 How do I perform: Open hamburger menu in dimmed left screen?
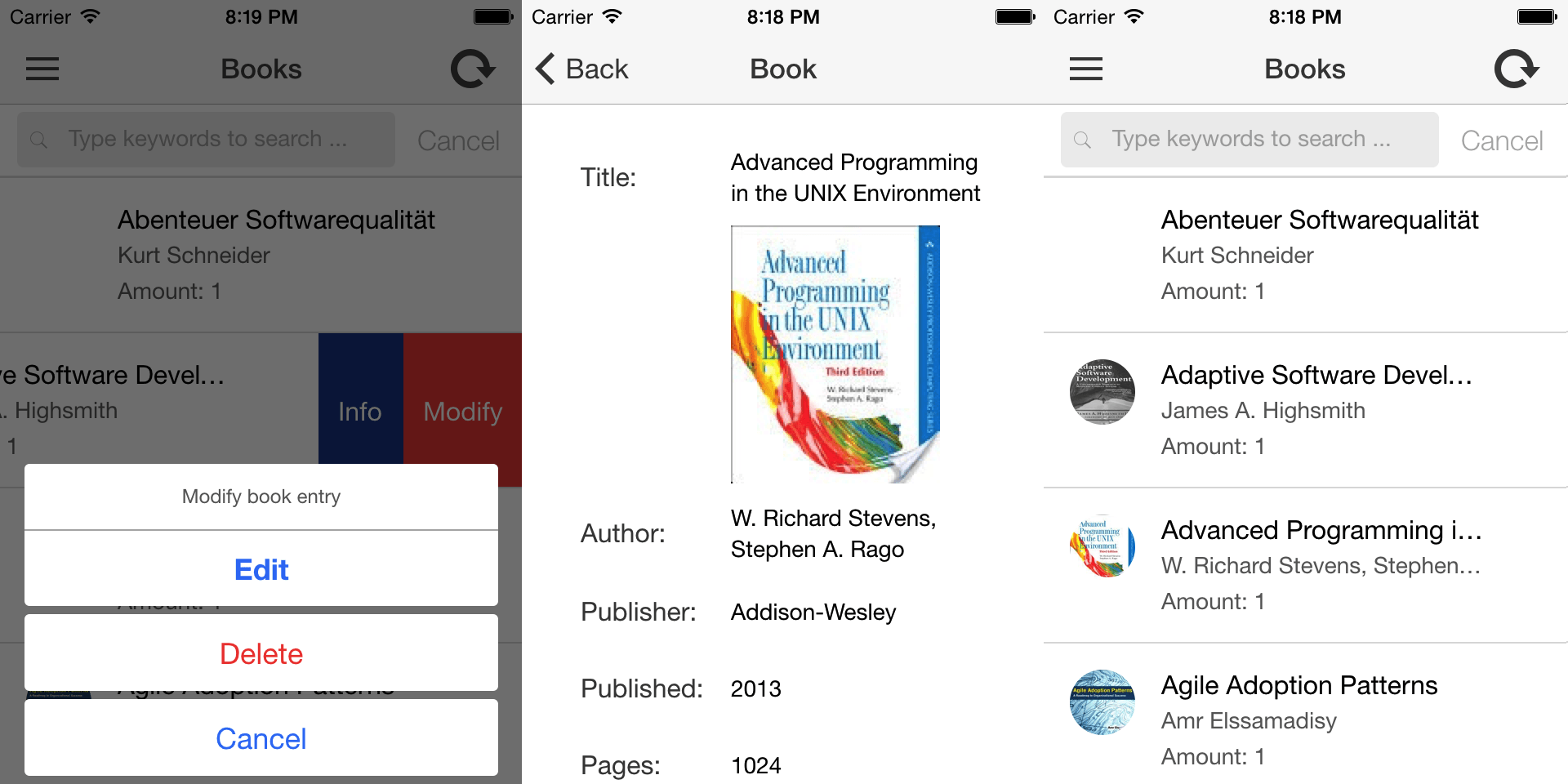point(42,69)
